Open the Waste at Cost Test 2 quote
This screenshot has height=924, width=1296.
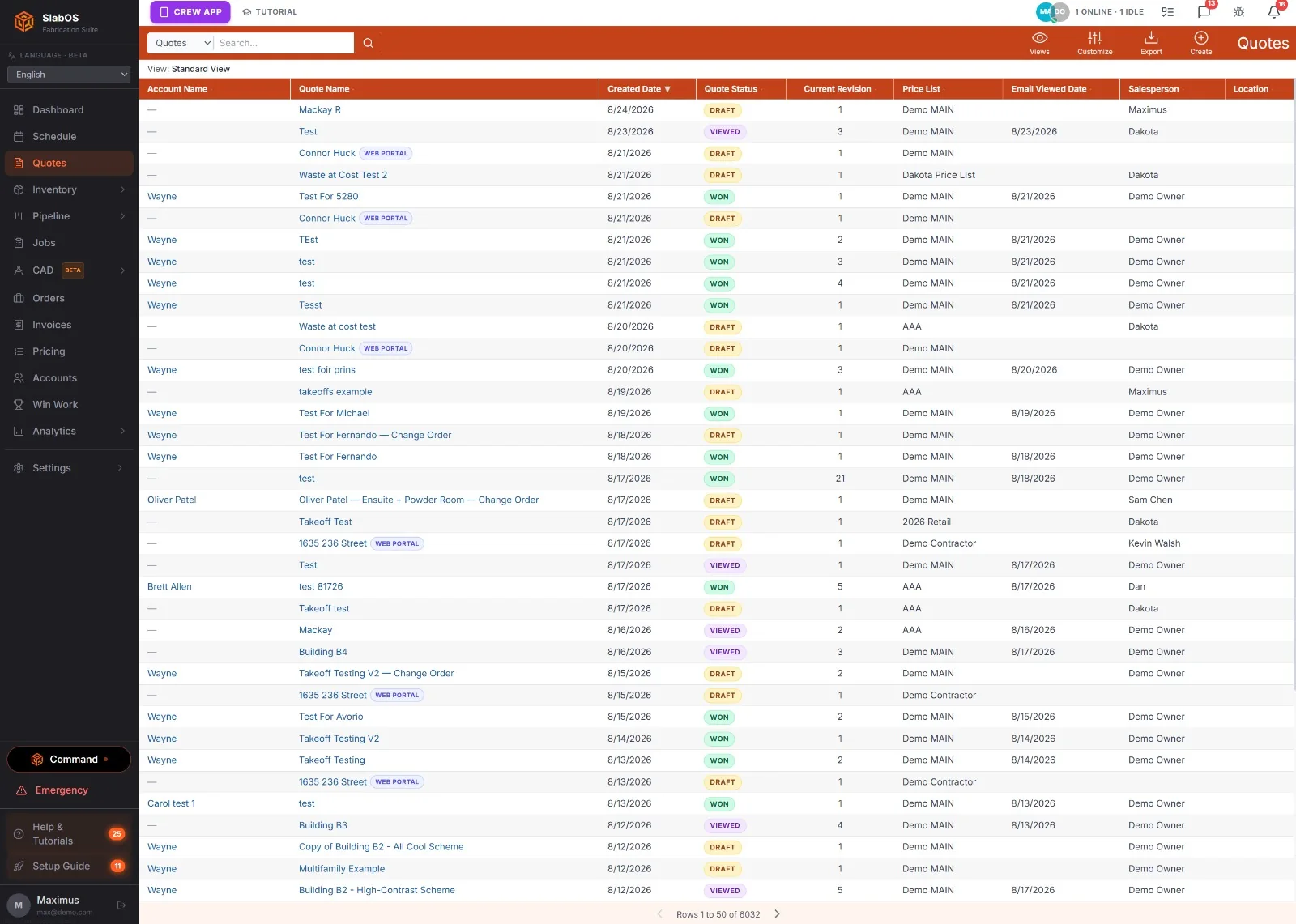click(x=343, y=175)
